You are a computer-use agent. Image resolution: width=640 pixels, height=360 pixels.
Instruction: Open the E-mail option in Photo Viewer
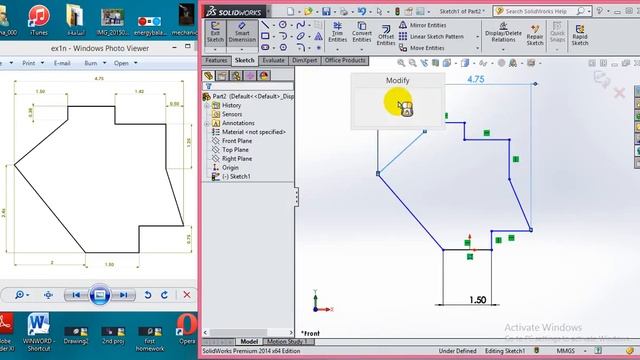point(62,63)
